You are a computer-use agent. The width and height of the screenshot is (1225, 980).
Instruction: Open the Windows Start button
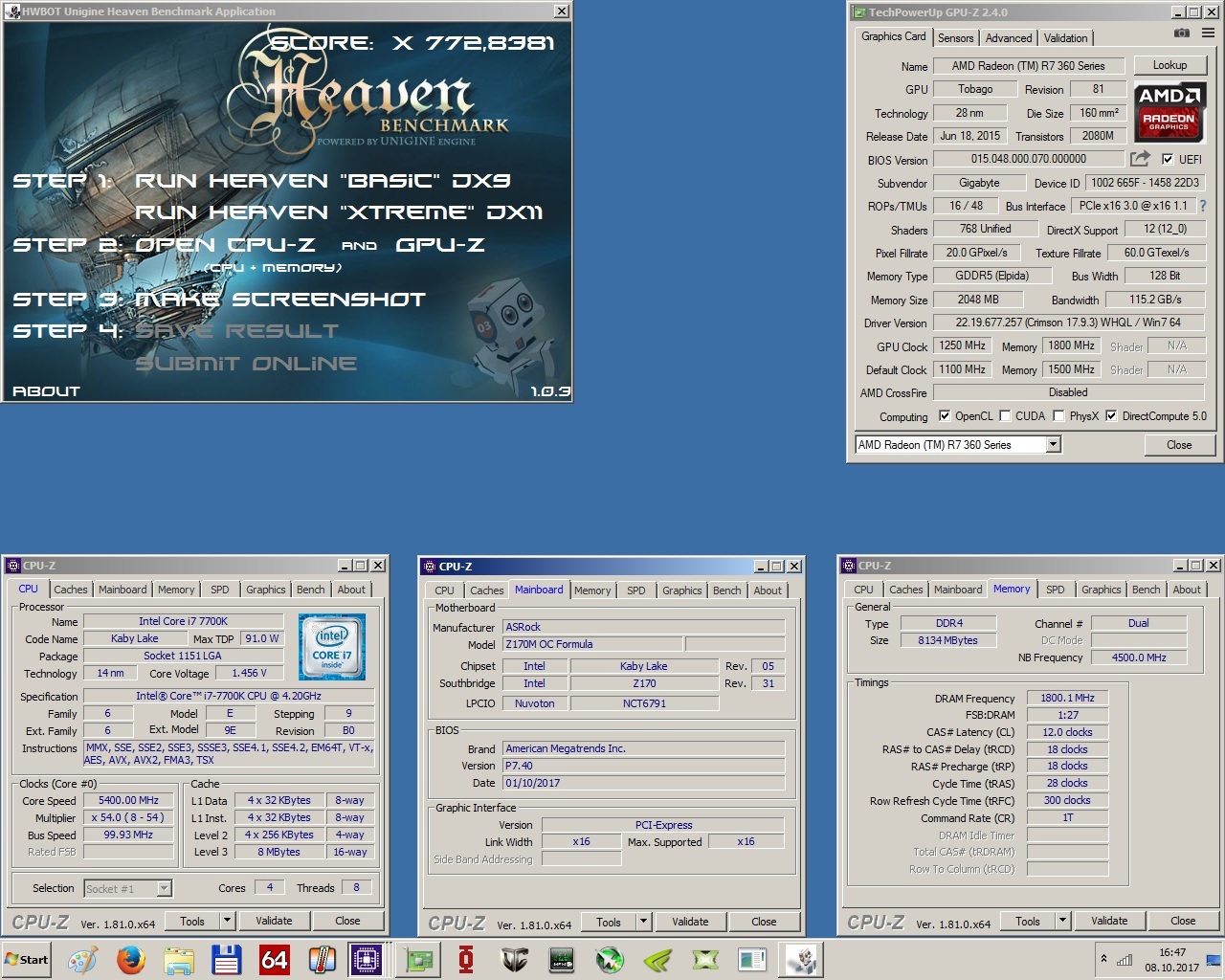tap(28, 959)
